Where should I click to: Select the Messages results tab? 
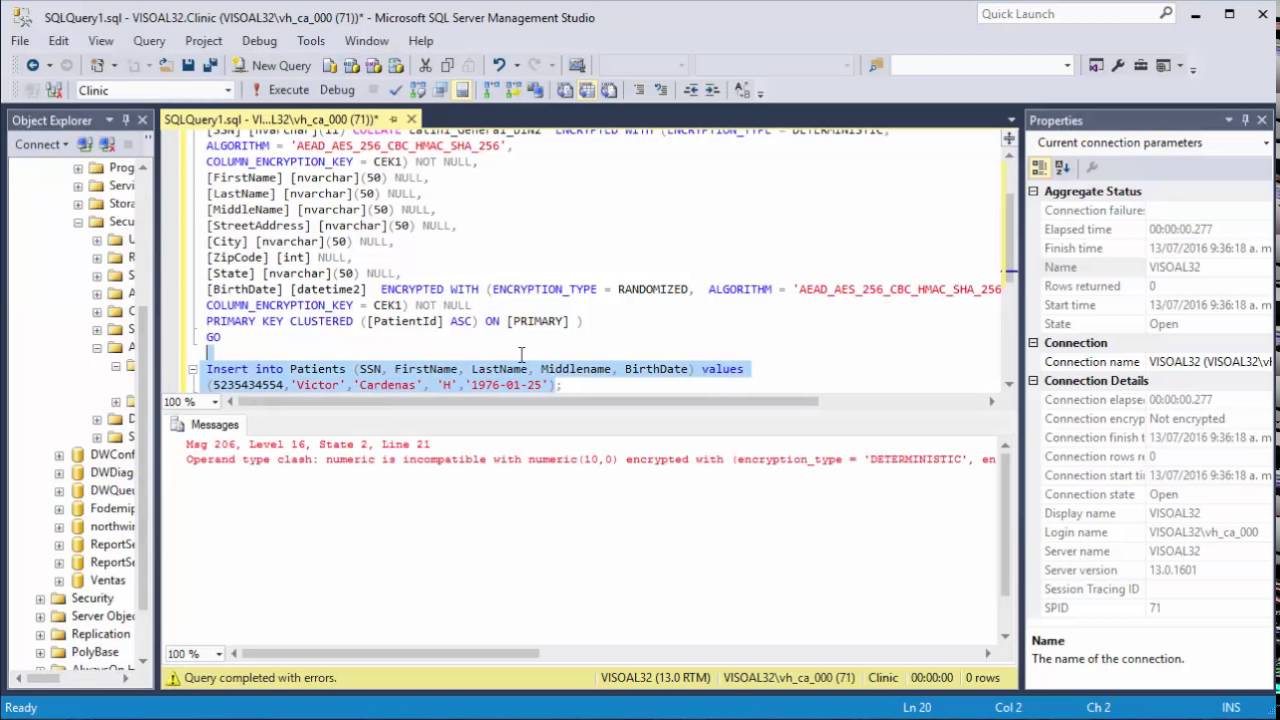[x=205, y=424]
